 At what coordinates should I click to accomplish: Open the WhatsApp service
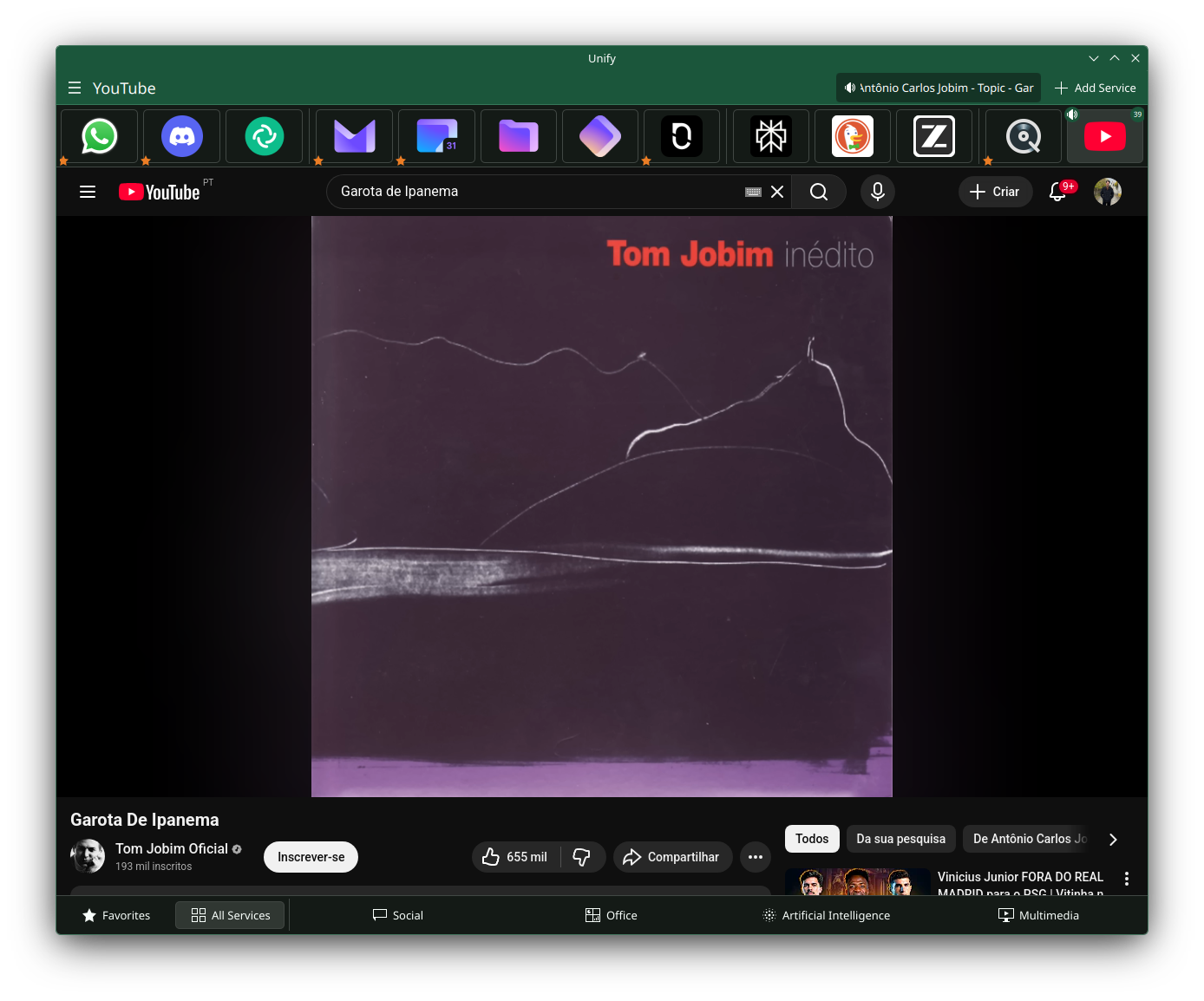(100, 136)
